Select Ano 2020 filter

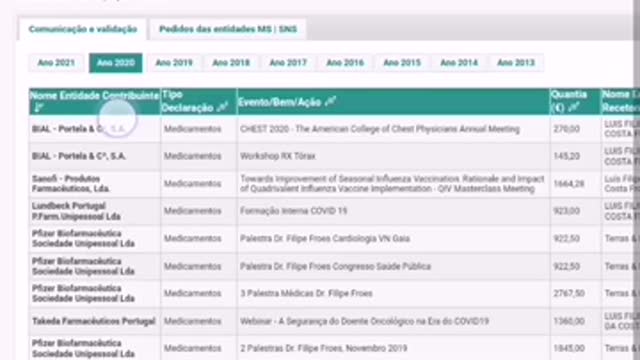pos(116,63)
